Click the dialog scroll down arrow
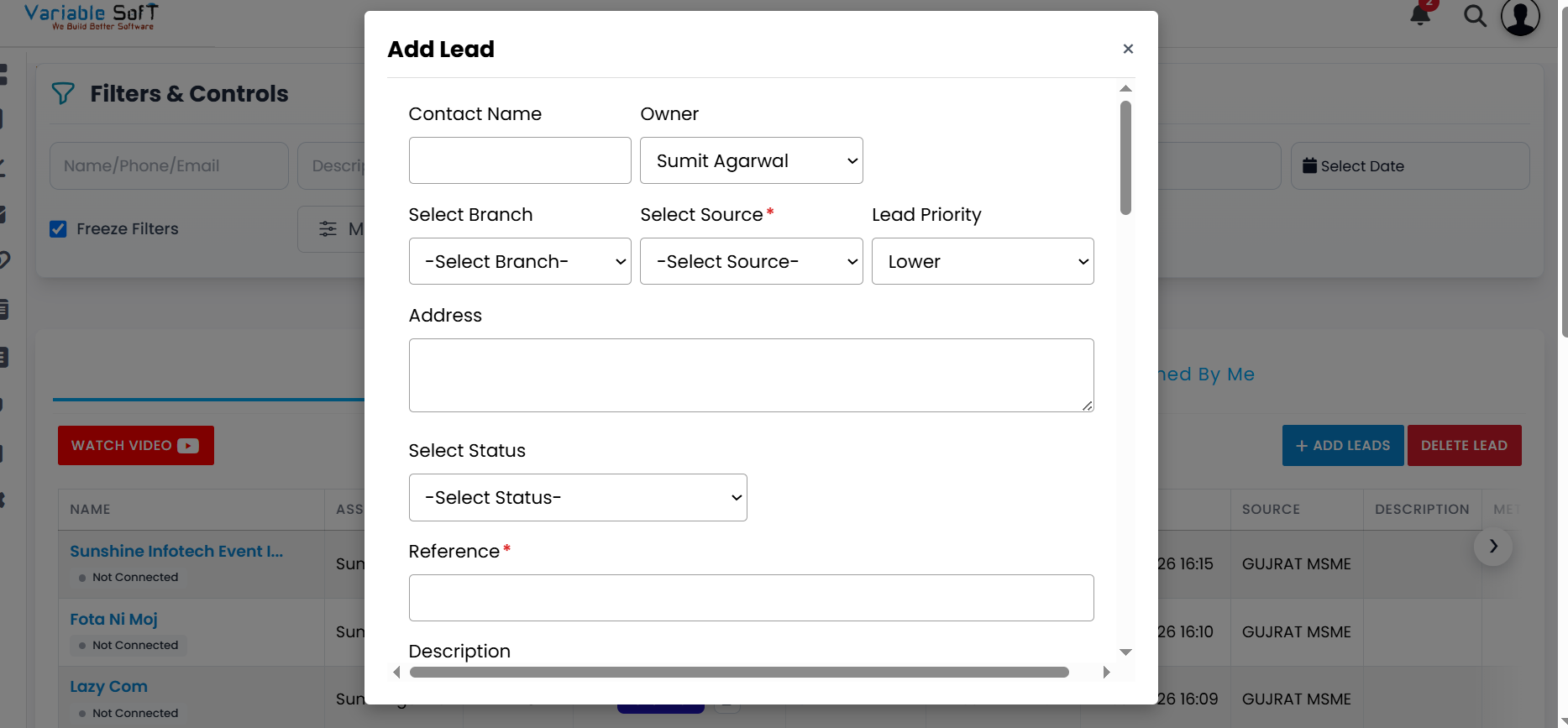Image resolution: width=1568 pixels, height=728 pixels. (x=1126, y=652)
